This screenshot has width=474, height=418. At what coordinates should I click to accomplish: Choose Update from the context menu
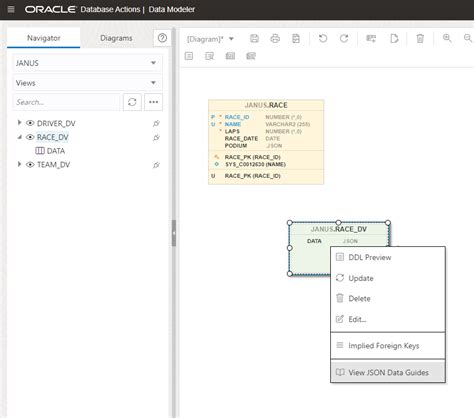388,278
